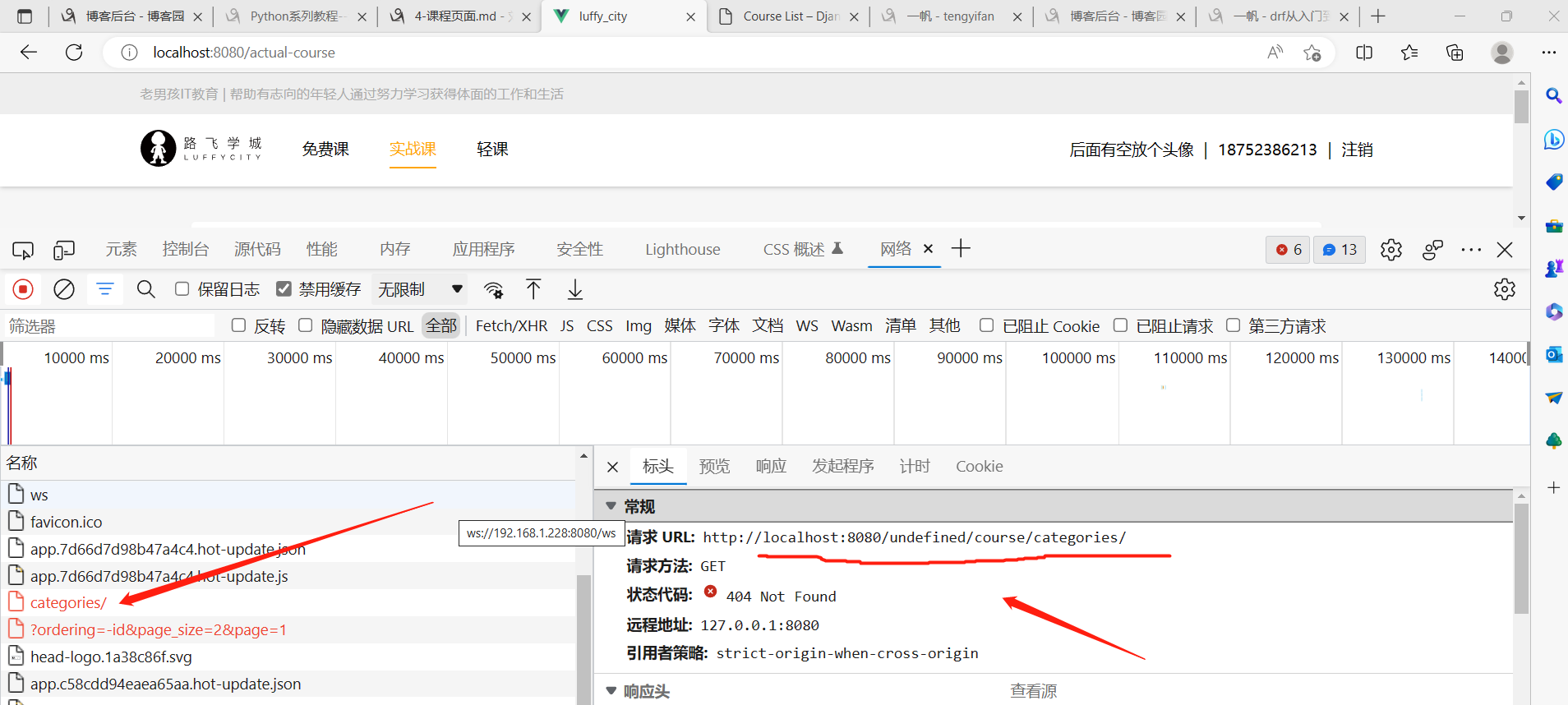1568x705 pixels.
Task: Open browser collections icon
Action: tap(1455, 53)
